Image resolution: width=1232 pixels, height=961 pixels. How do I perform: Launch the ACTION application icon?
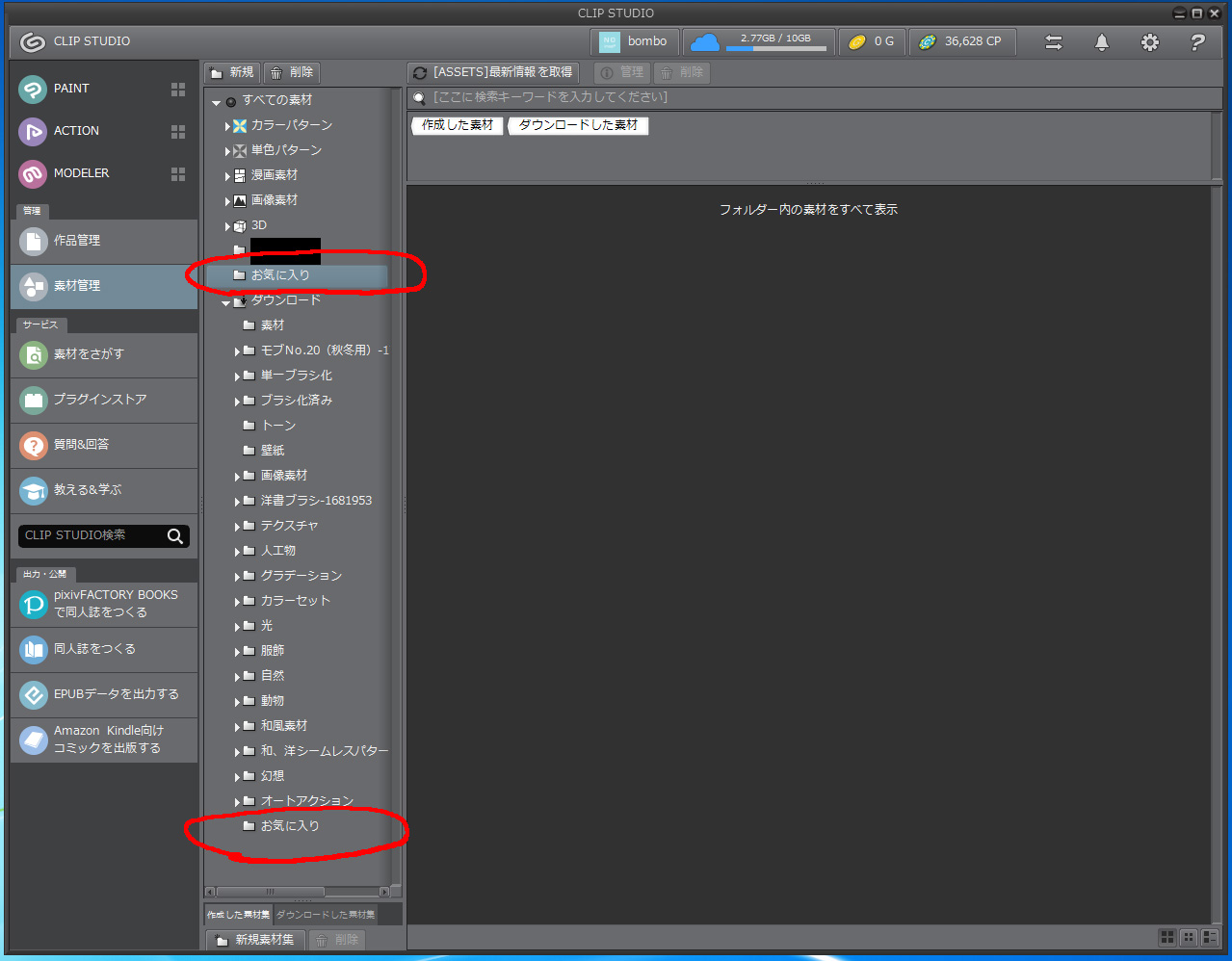pos(33,131)
